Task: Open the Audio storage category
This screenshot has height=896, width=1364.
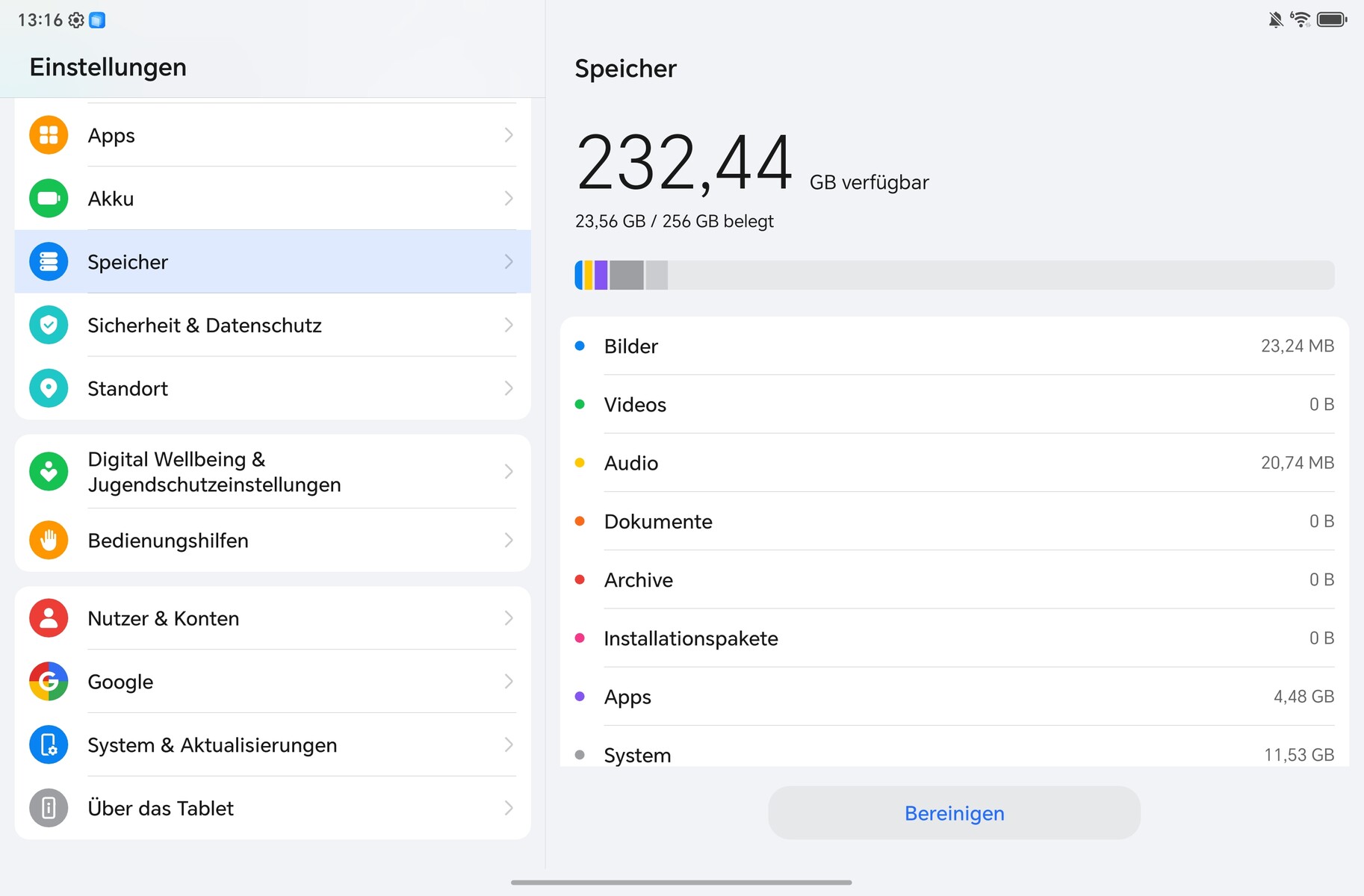Action: tap(954, 463)
